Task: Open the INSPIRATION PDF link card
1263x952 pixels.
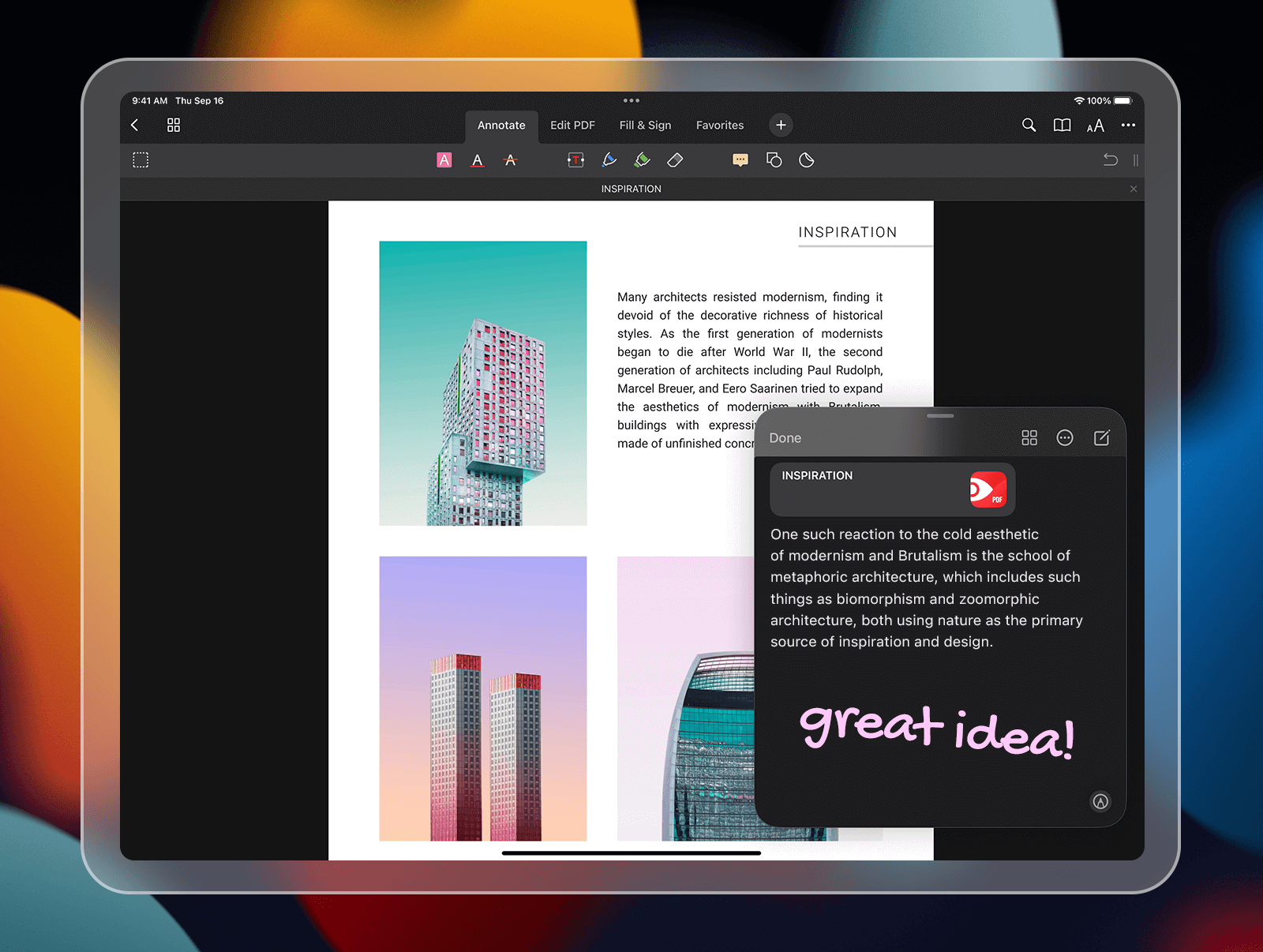Action: point(892,489)
